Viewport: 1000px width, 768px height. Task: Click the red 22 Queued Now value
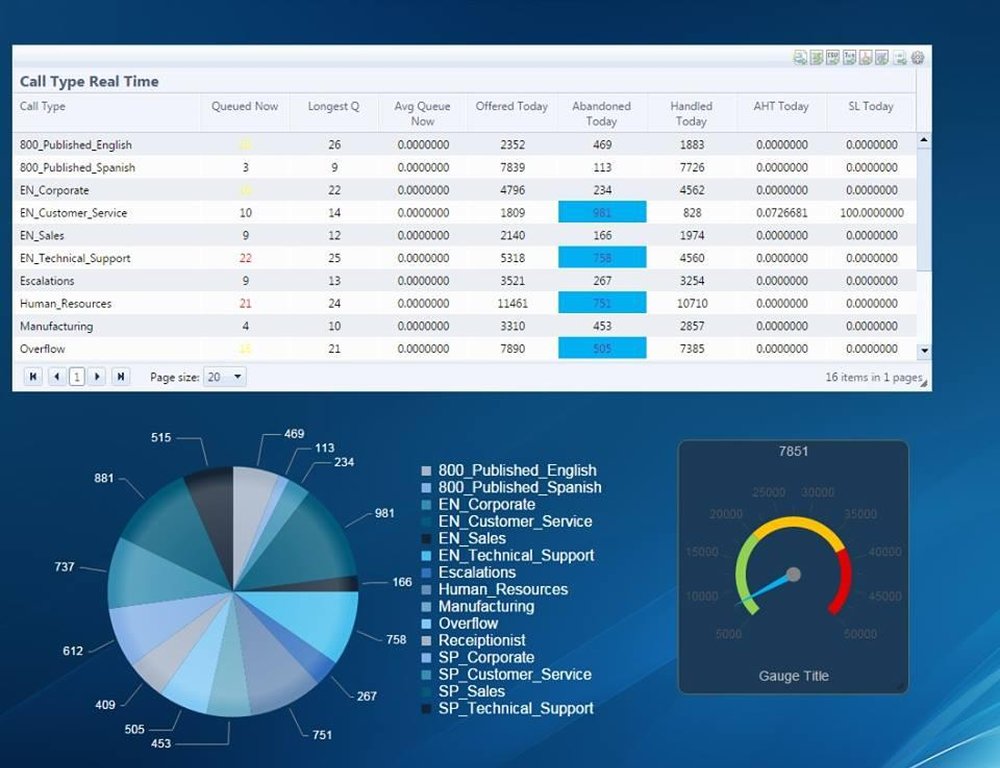[x=246, y=258]
